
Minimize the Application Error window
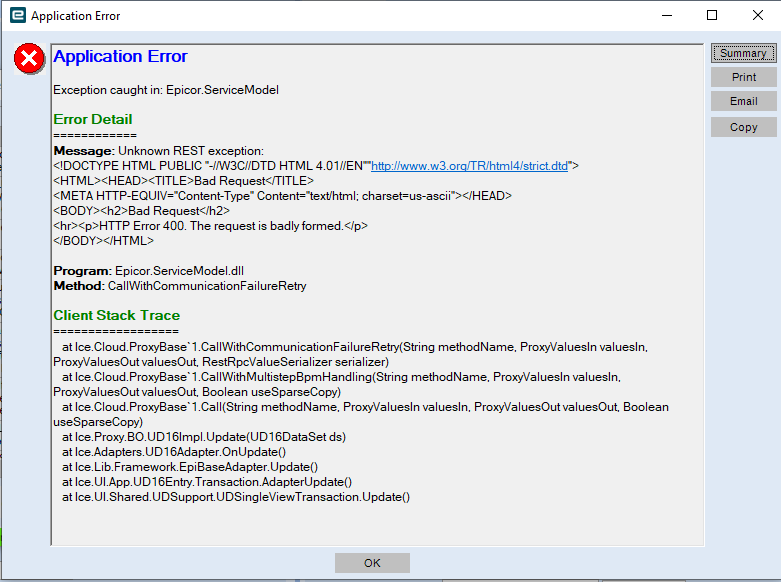click(x=667, y=15)
